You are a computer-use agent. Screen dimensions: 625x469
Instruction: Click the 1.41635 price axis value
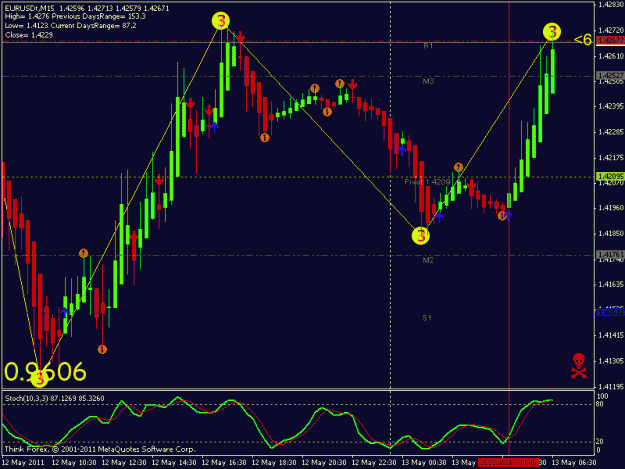click(611, 285)
